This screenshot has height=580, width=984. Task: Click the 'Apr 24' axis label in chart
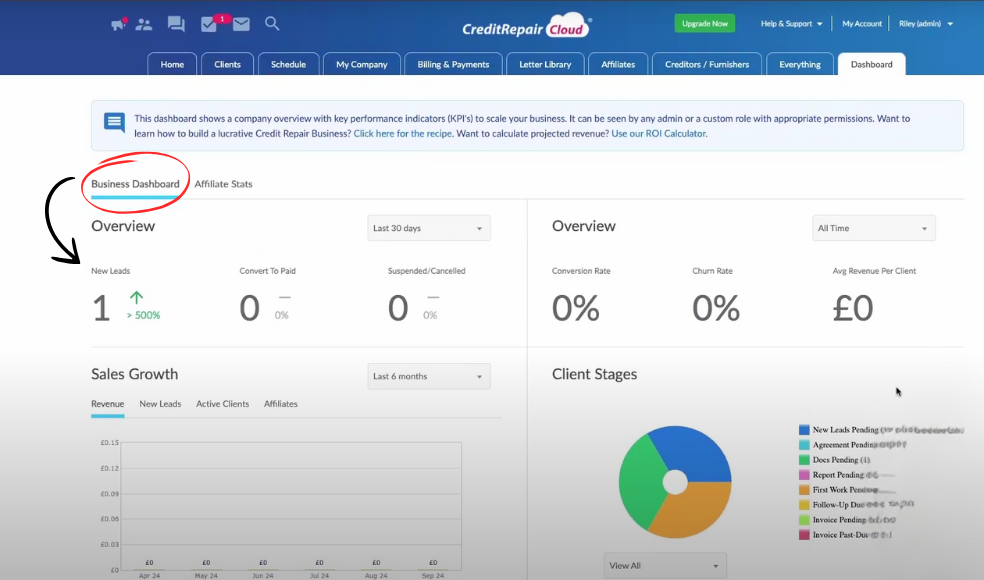(149, 576)
